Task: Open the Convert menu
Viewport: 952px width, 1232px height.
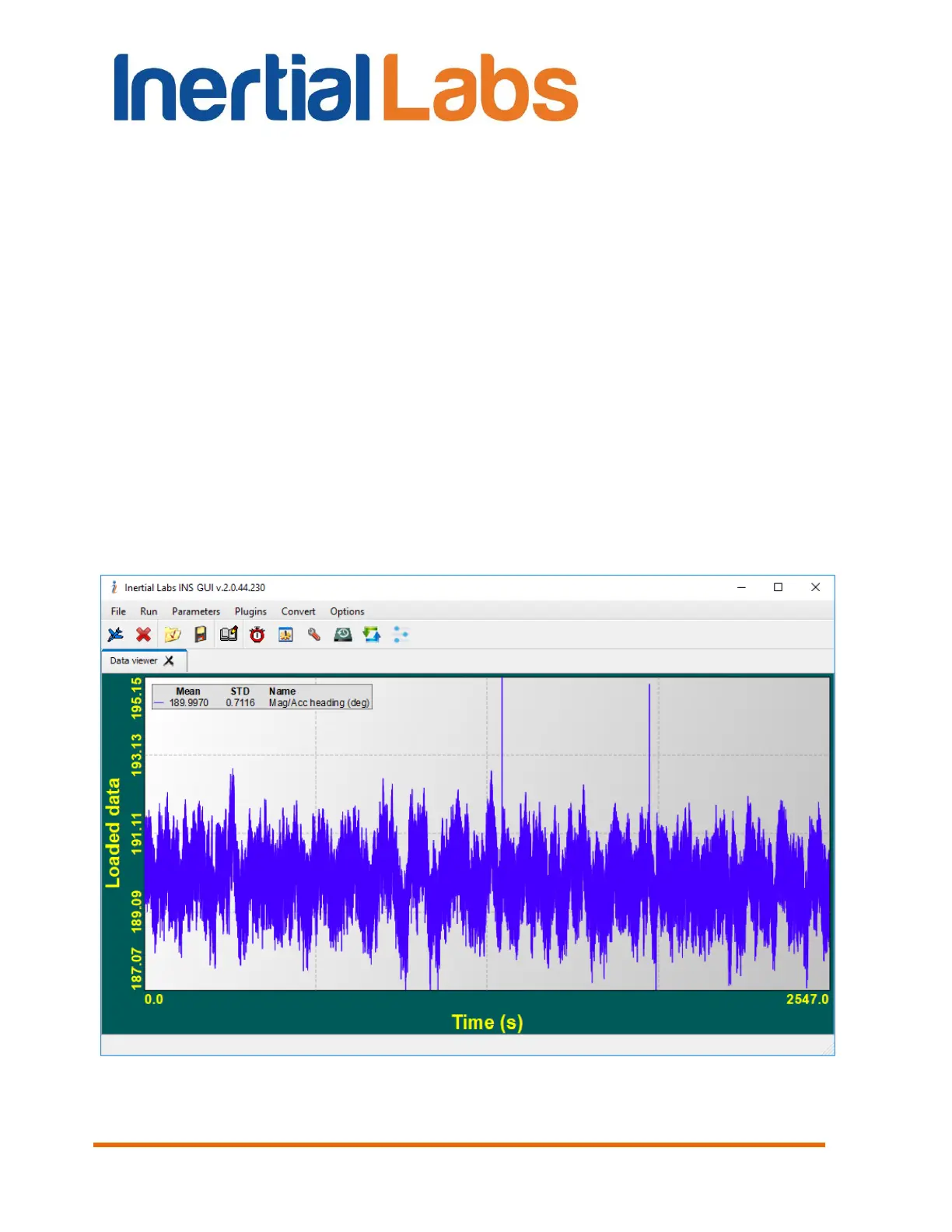Action: (299, 611)
